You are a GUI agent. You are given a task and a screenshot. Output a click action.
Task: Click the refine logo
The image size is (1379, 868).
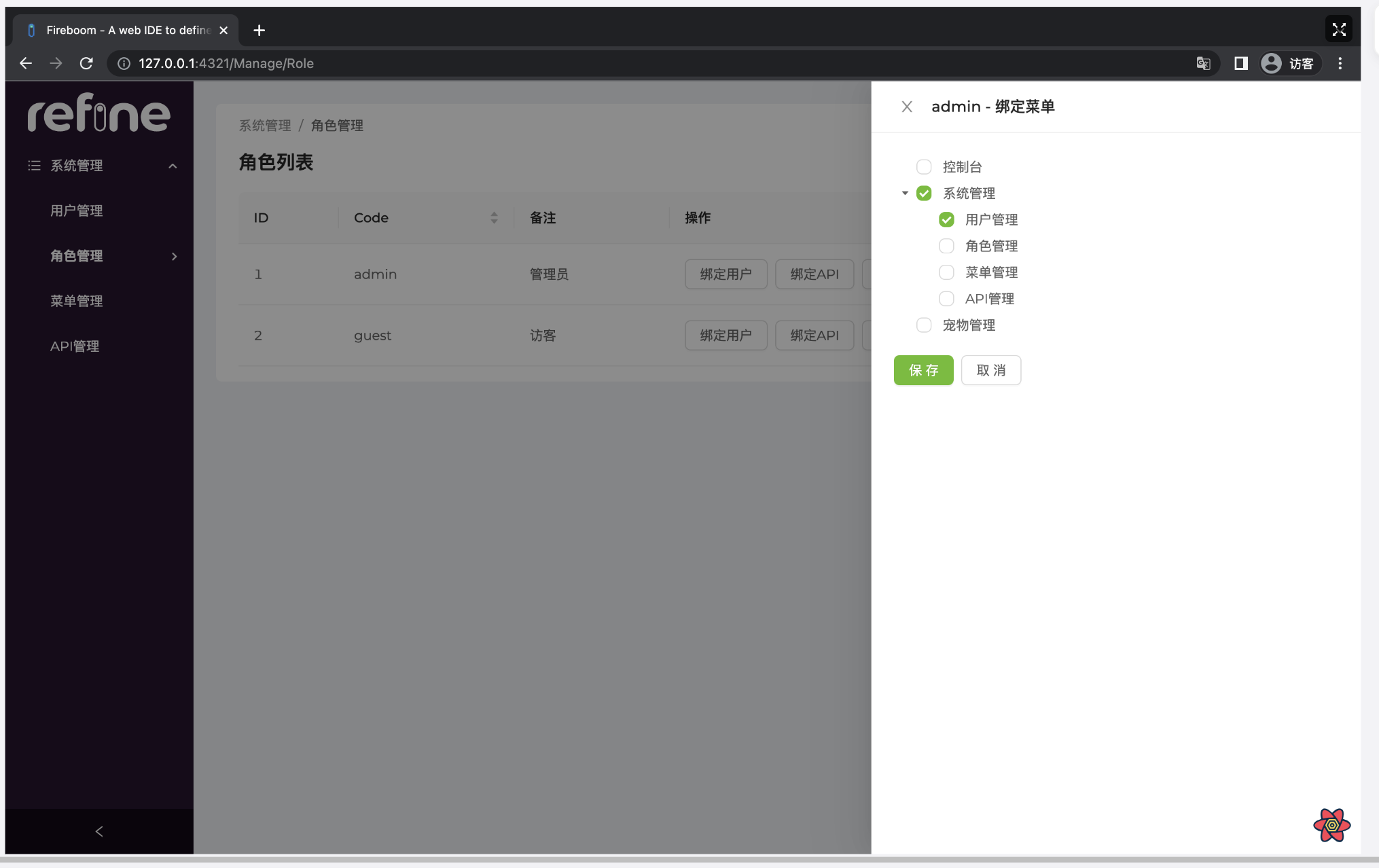[99, 113]
